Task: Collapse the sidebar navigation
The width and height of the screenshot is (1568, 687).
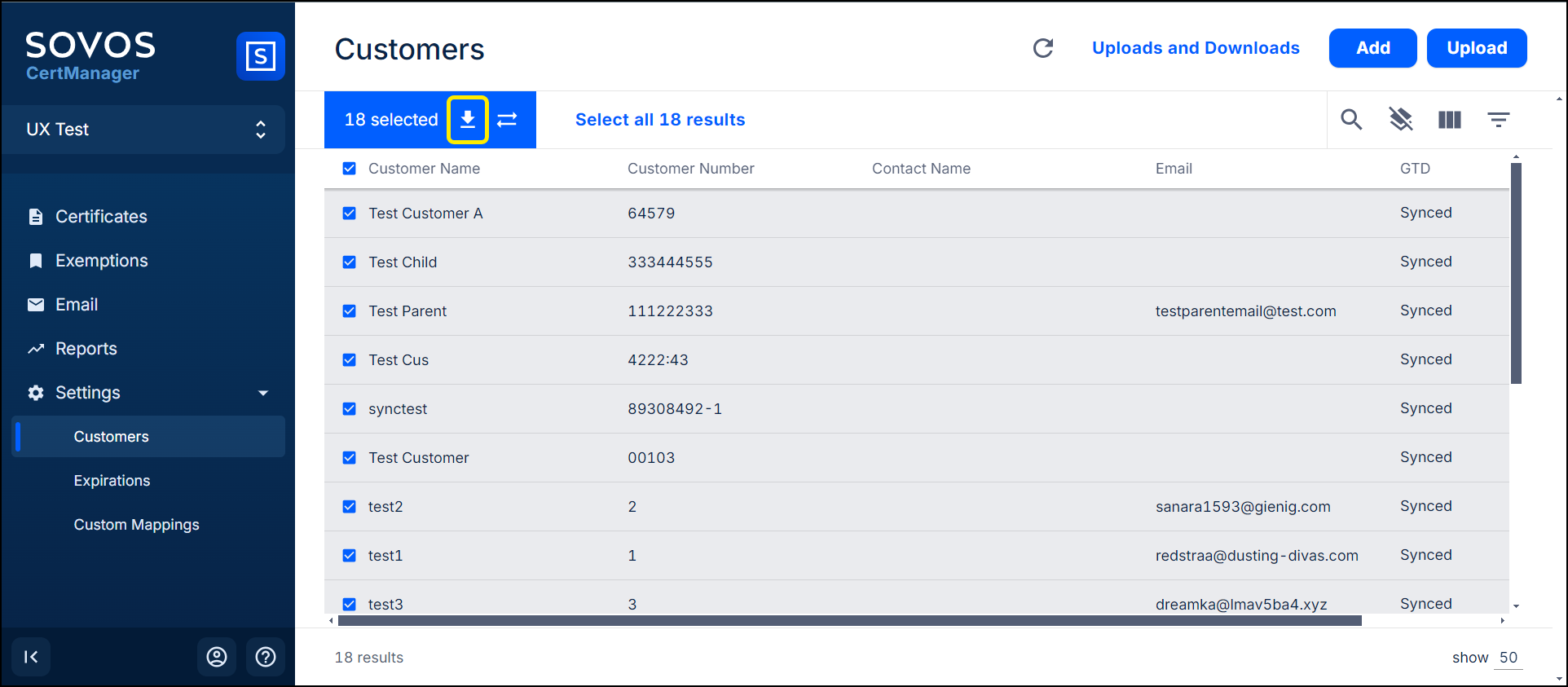Action: (31, 657)
